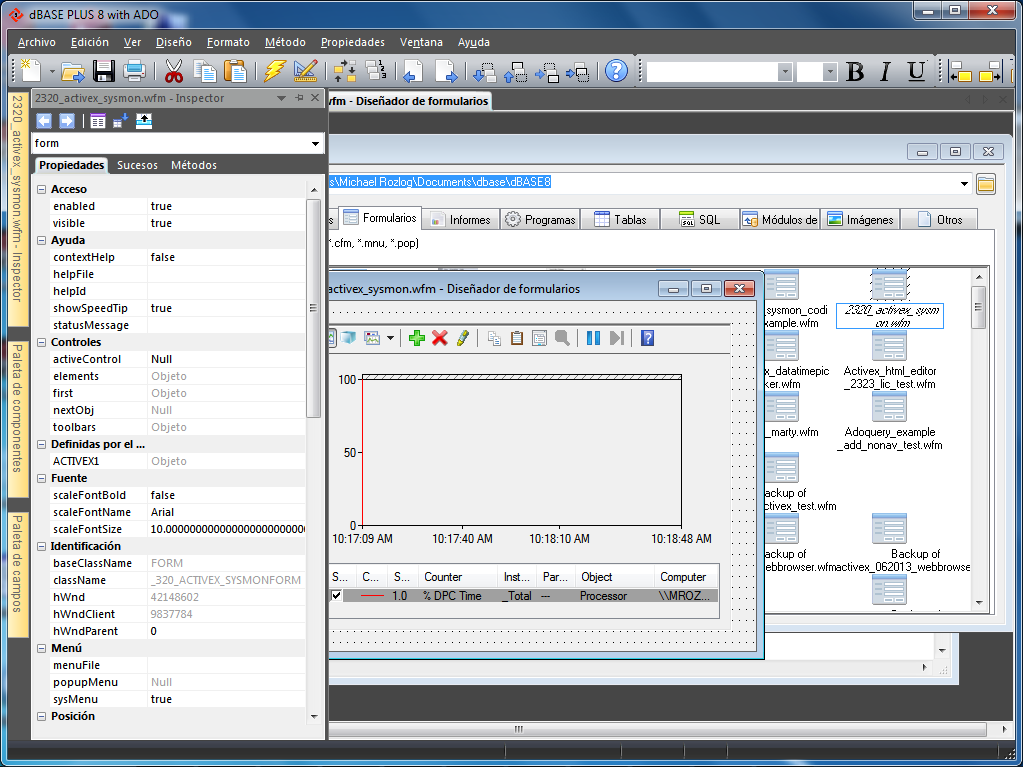Image resolution: width=1023 pixels, height=767 pixels.
Task: Select the Counter column header
Action: pos(459,577)
